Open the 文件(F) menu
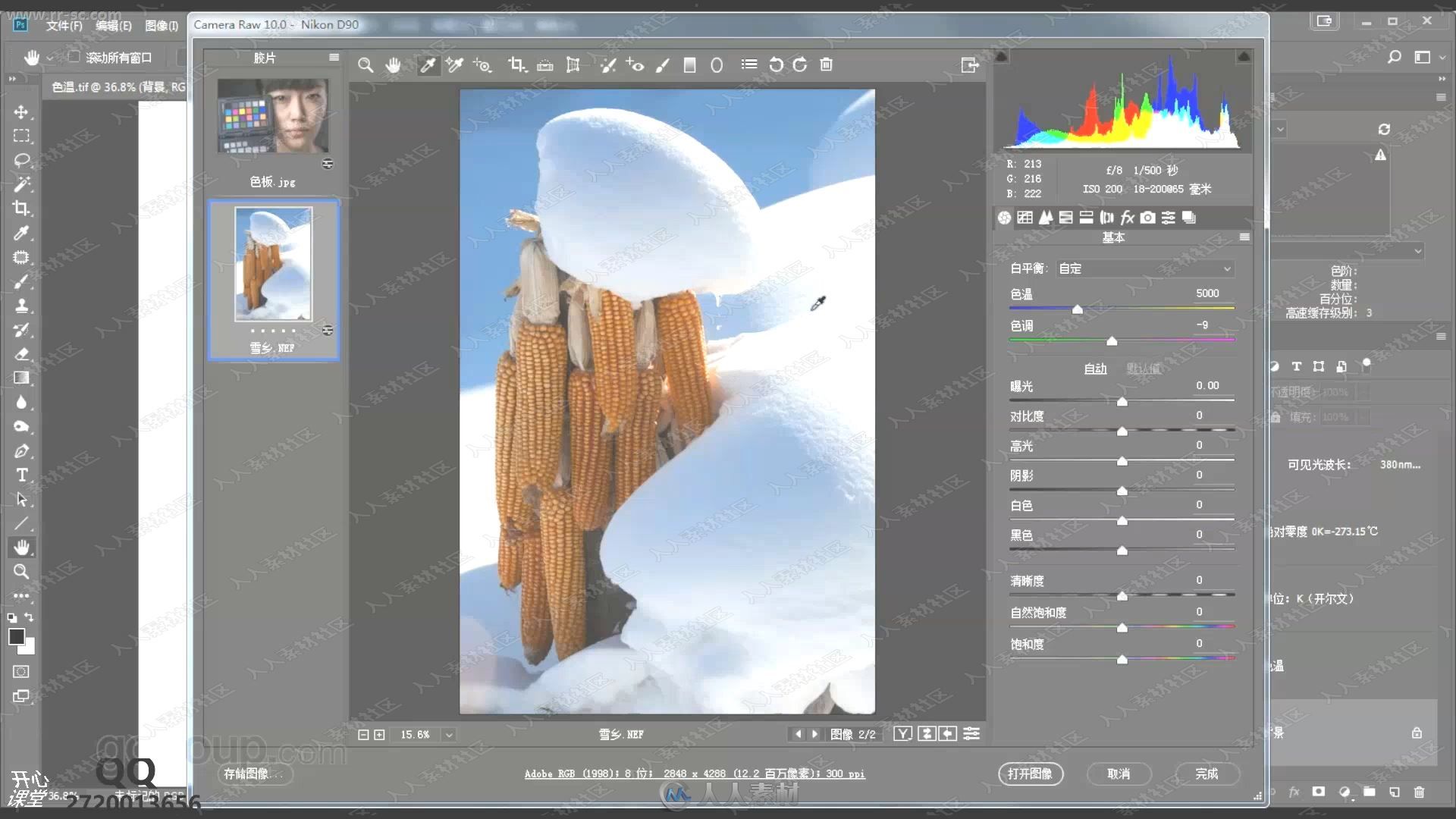The height and width of the screenshot is (819, 1456). (64, 26)
